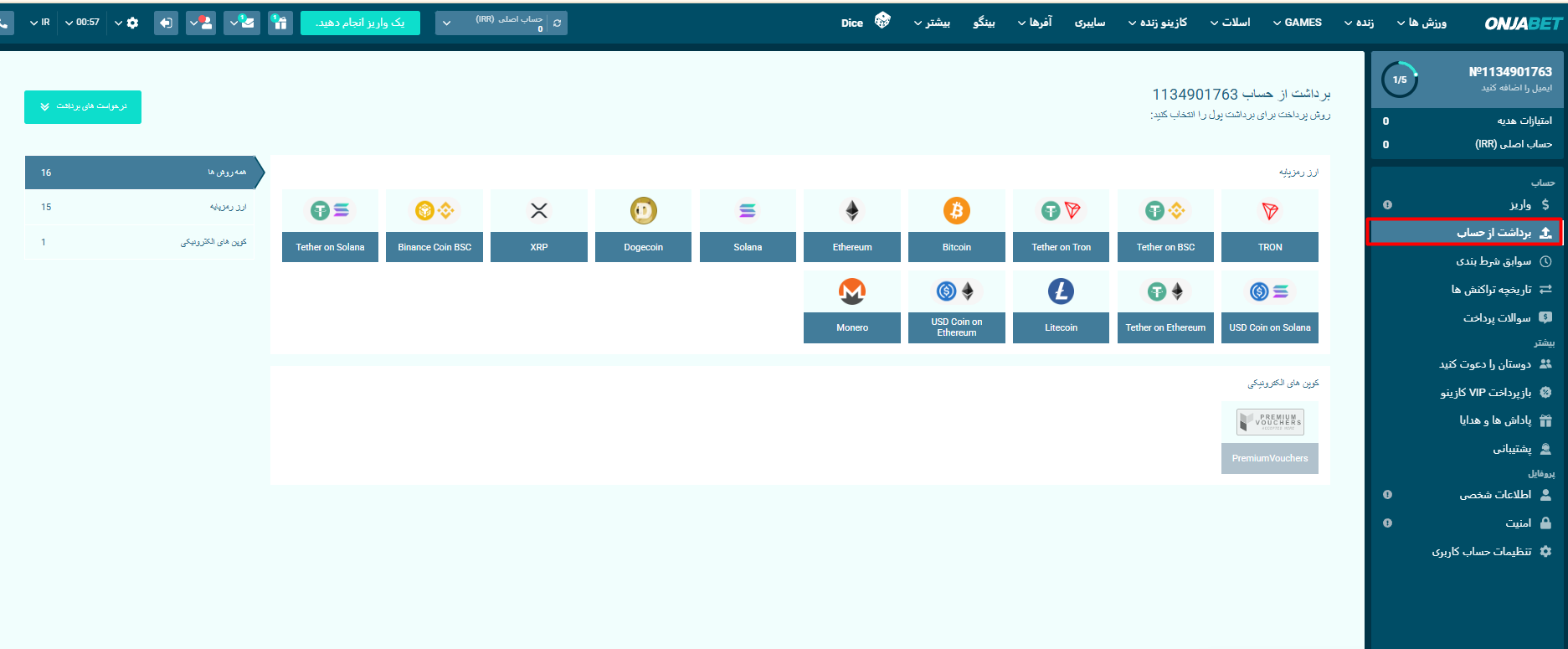Expand the main account (IRR) selector
This screenshot has width=1568, height=649.
click(492, 23)
